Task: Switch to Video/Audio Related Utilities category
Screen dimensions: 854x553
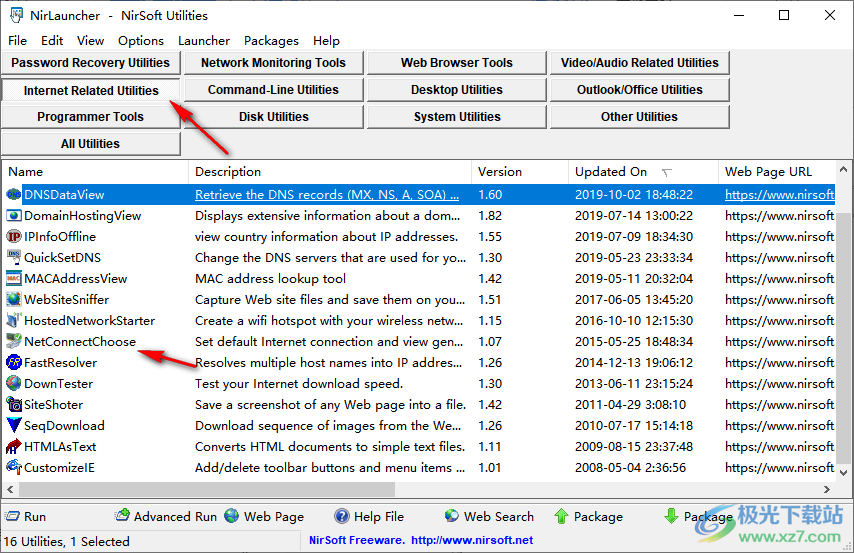Action: click(639, 63)
